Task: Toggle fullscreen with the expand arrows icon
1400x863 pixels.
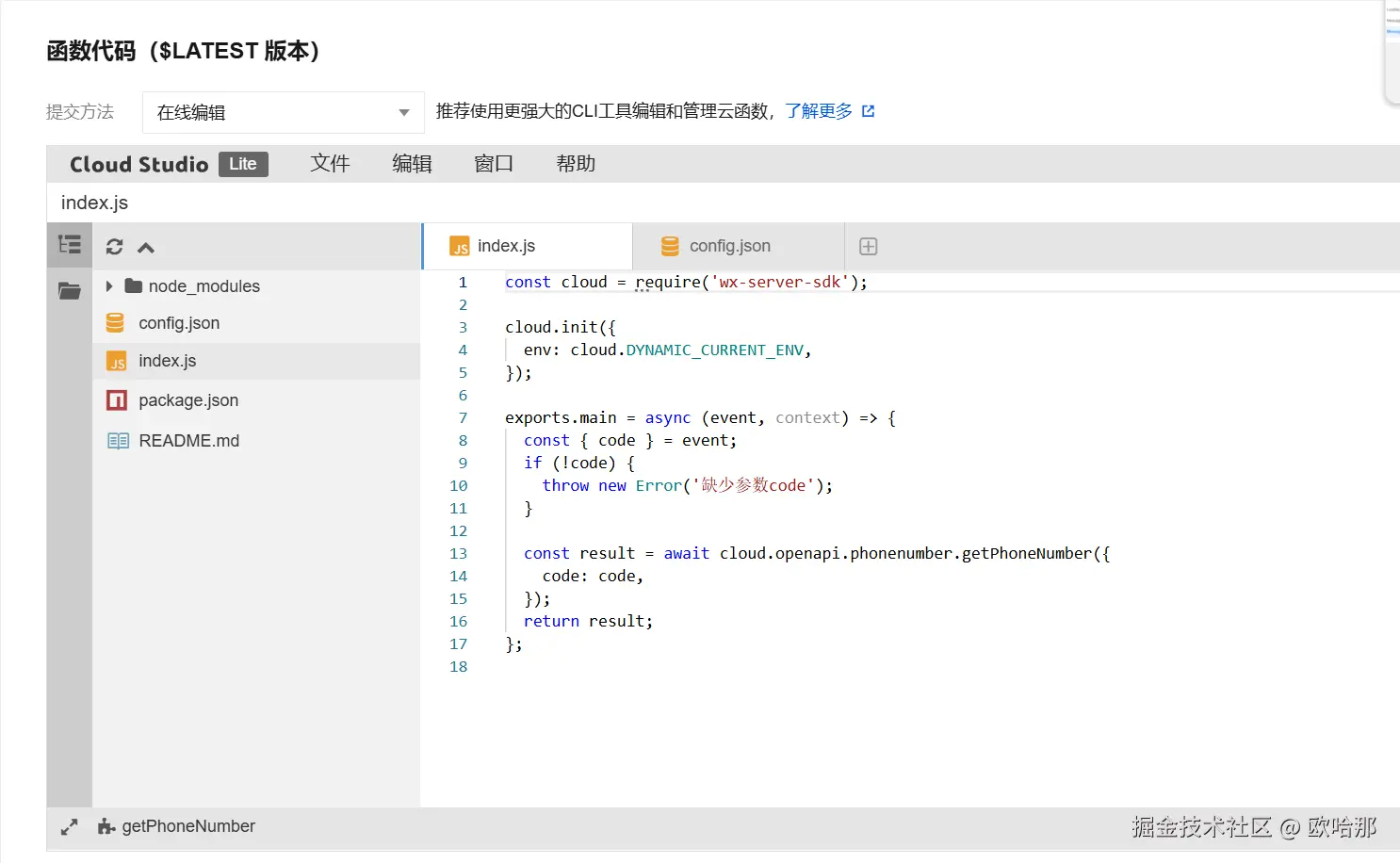Action: tap(69, 827)
